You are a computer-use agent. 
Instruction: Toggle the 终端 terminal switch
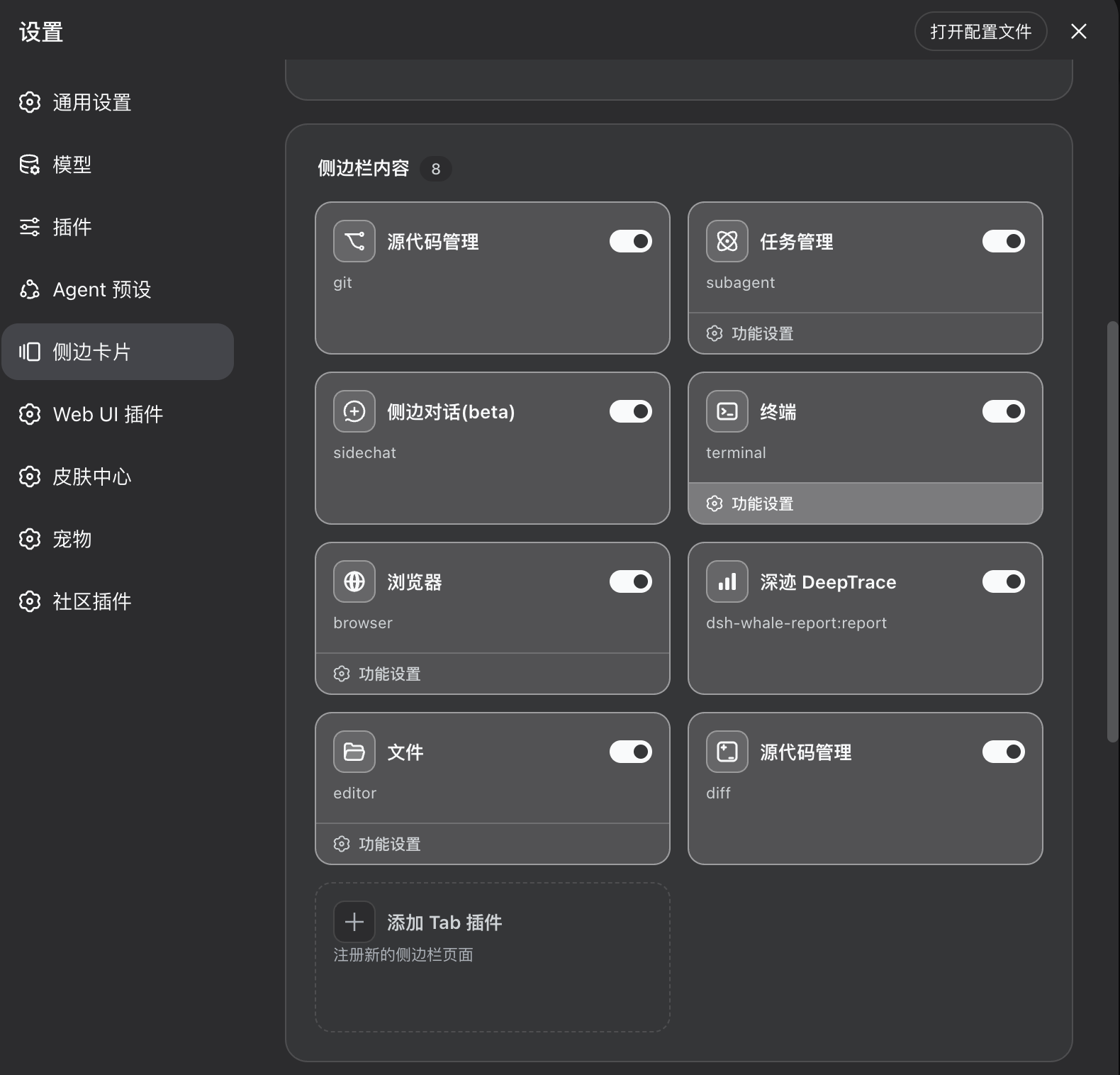pyautogui.click(x=1004, y=411)
